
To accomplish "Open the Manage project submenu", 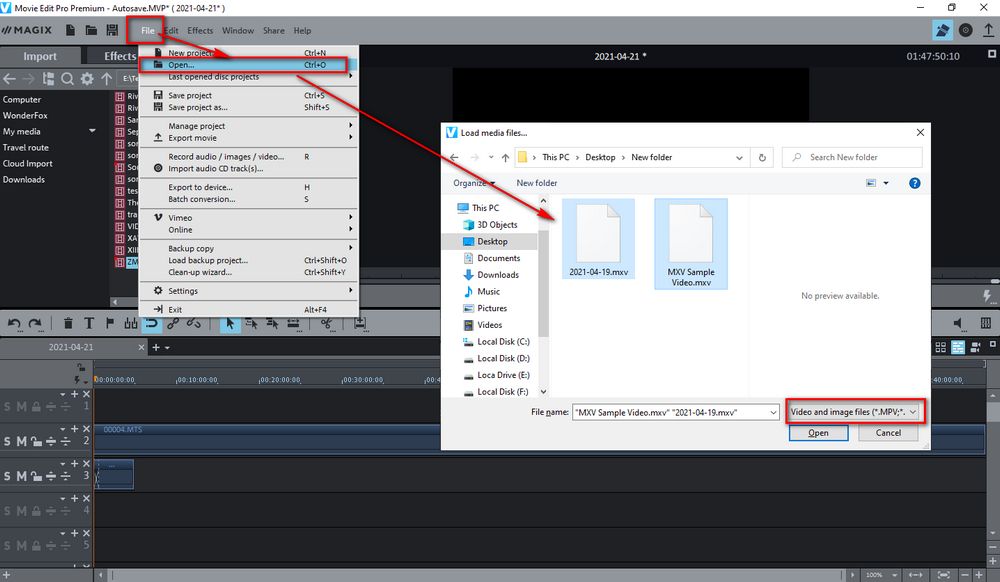I will [248, 126].
